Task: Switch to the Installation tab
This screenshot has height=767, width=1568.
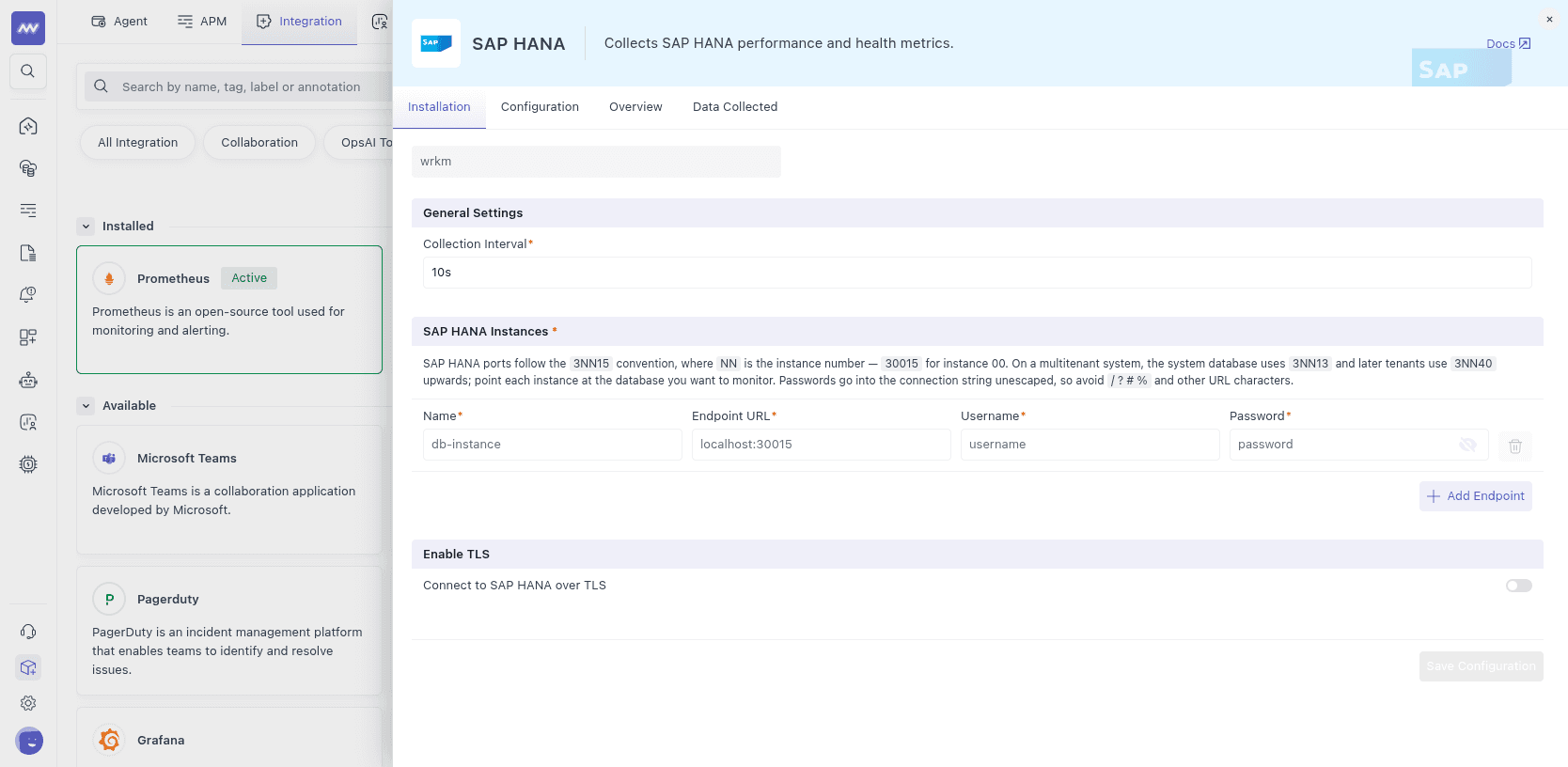Action: pyautogui.click(x=439, y=107)
